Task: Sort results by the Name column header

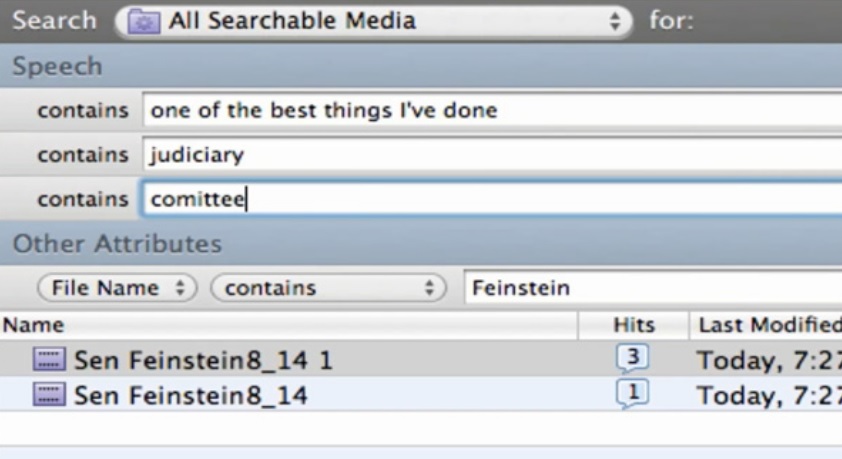Action: pyautogui.click(x=289, y=325)
